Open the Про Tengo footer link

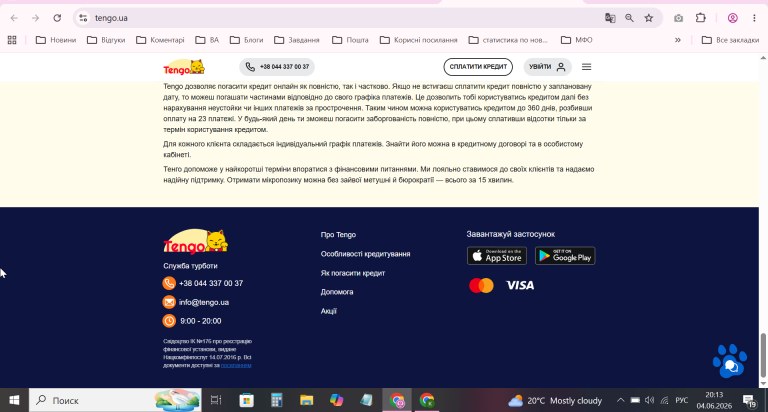pyautogui.click(x=338, y=235)
